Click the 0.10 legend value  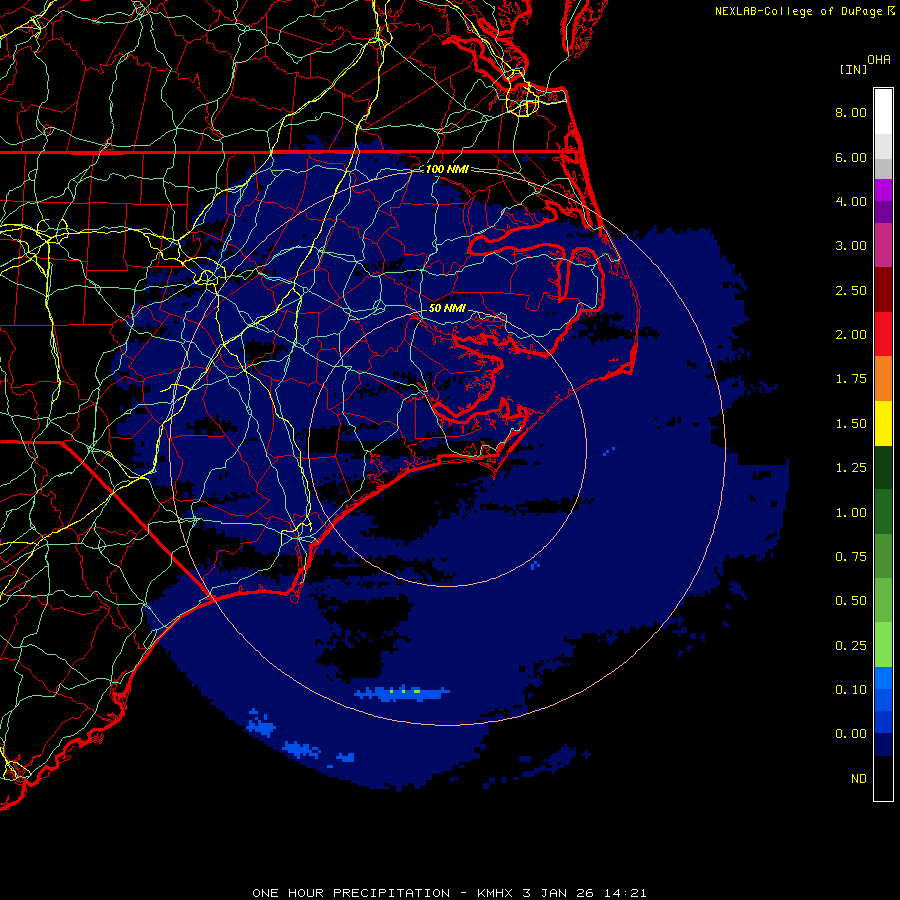(851, 690)
